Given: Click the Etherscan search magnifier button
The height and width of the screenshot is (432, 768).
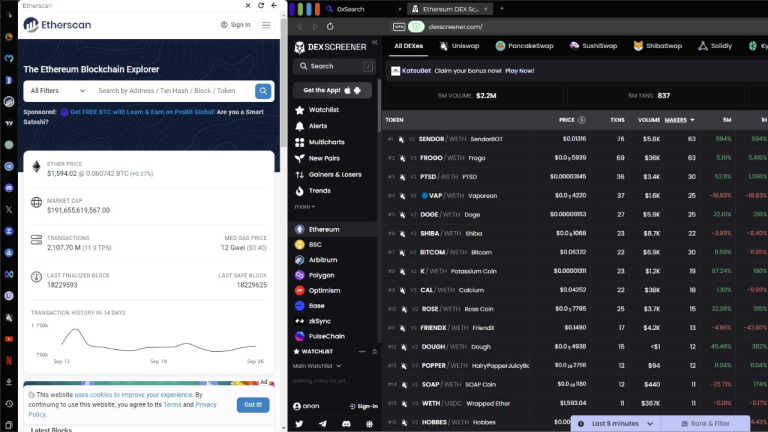Looking at the screenshot, I should pos(263,91).
